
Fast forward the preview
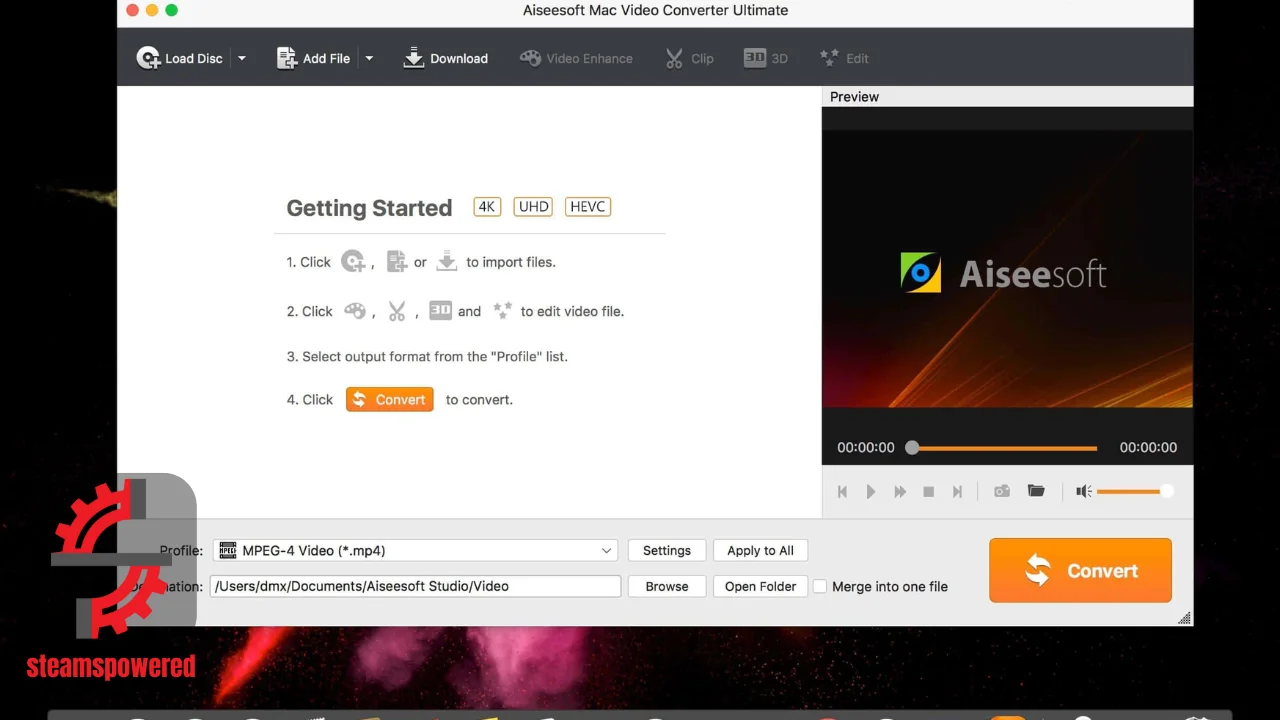pos(900,492)
